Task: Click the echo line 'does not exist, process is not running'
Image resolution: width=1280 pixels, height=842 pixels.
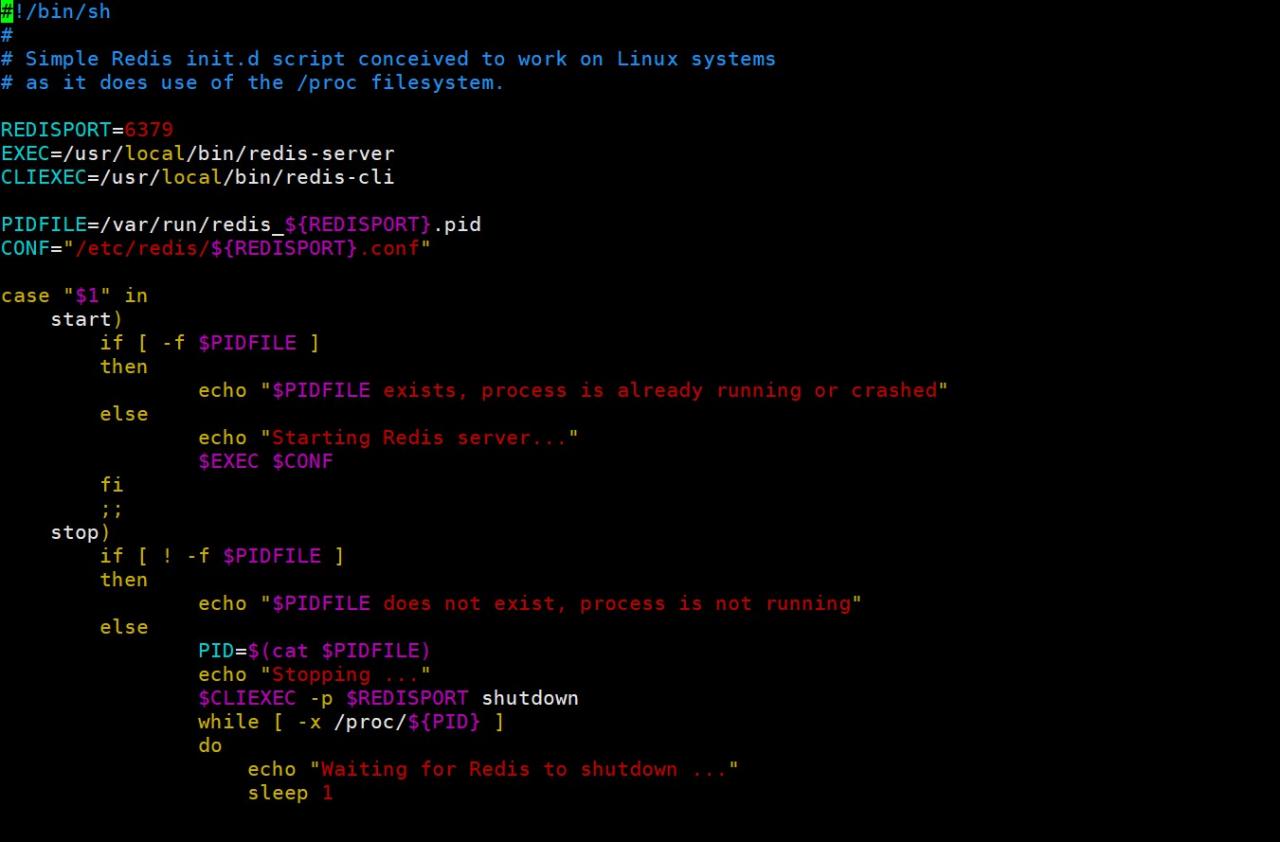Action: 530,604
